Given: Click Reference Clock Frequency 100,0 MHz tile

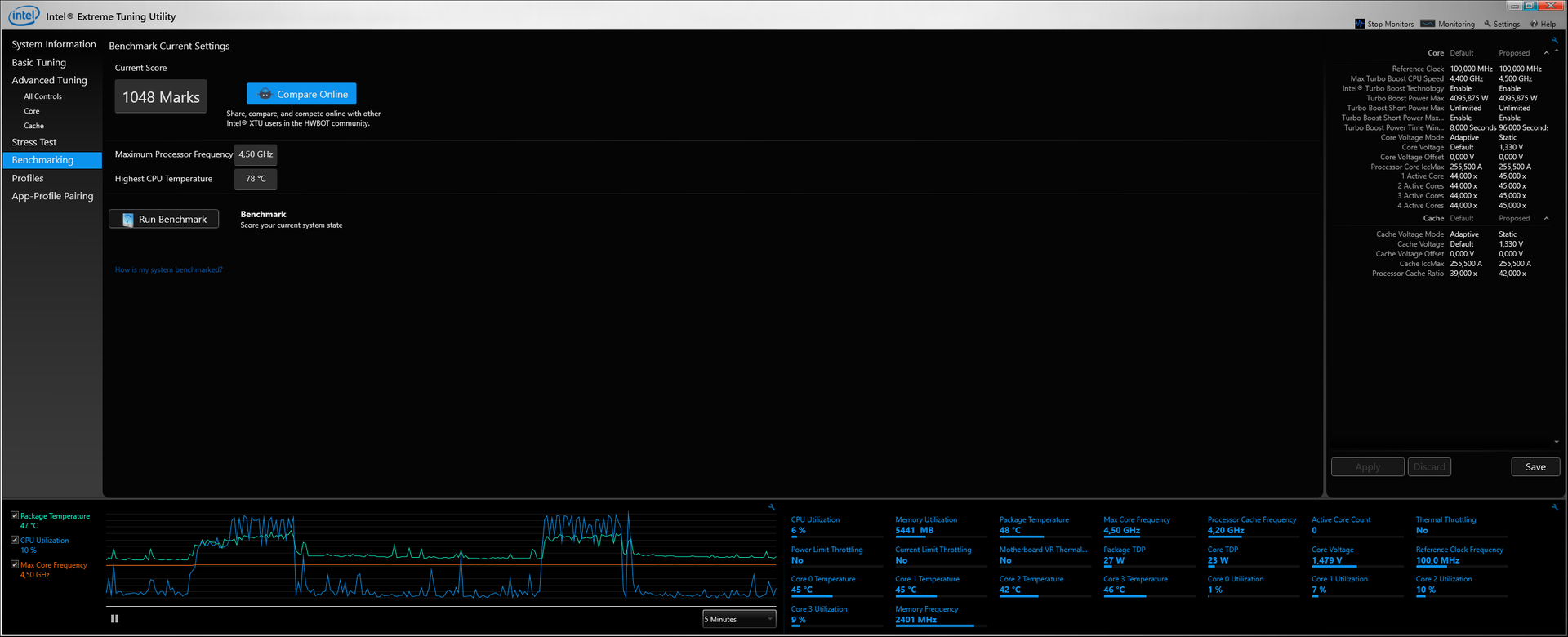Looking at the screenshot, I should click(x=1461, y=555).
